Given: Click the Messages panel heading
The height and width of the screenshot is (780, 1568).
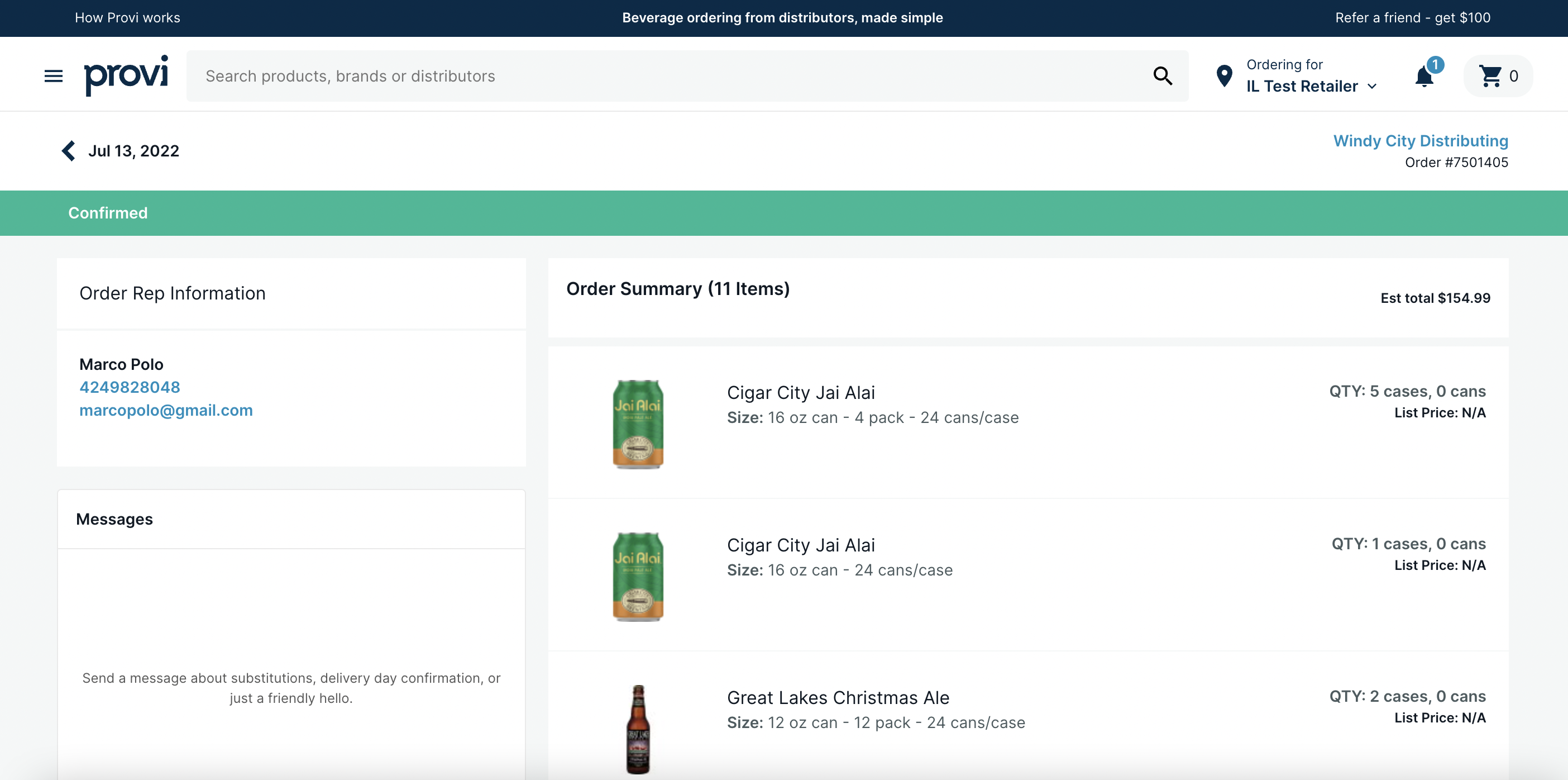Looking at the screenshot, I should [114, 520].
